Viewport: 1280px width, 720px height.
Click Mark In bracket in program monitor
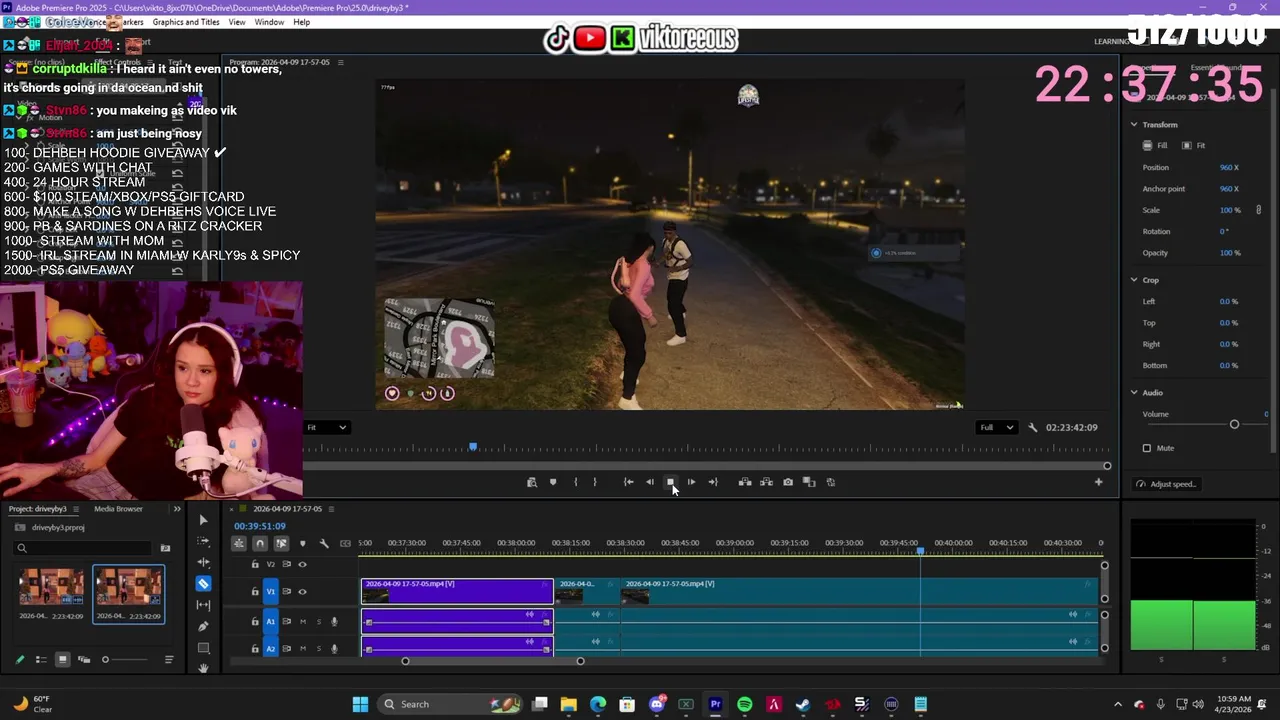575,482
